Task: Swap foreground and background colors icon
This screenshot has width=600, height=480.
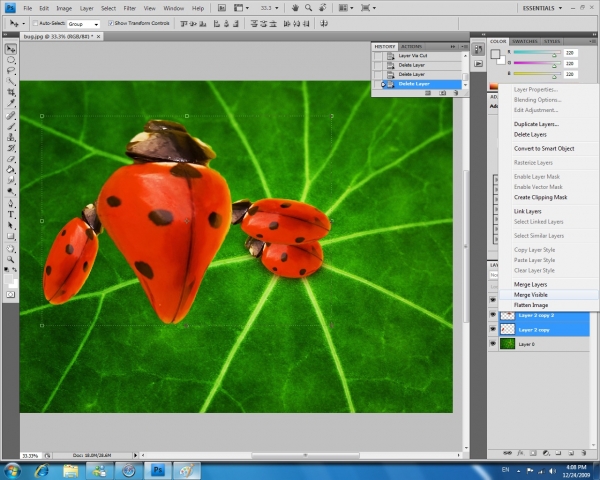Action: coord(15,269)
